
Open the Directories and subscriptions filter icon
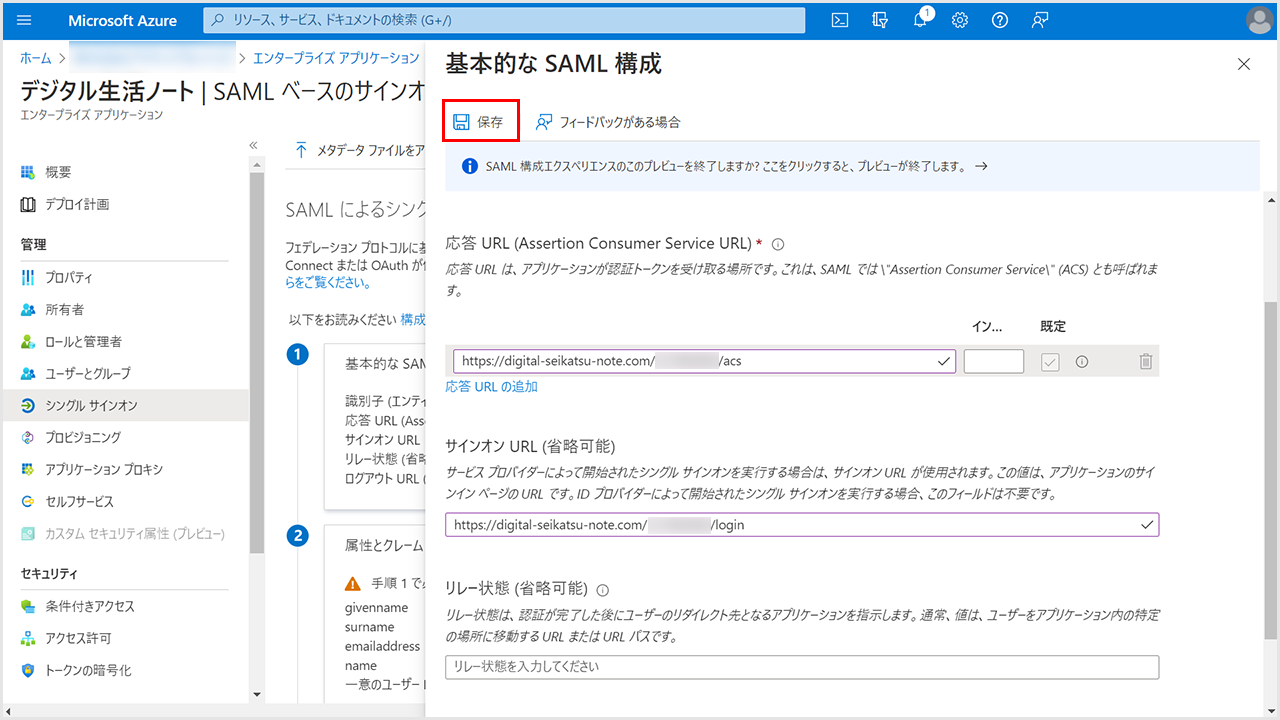(880, 20)
